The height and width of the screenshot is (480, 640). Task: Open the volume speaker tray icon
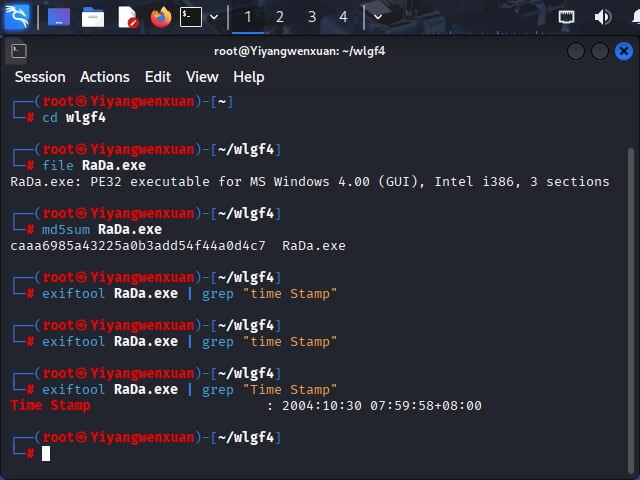pos(602,17)
